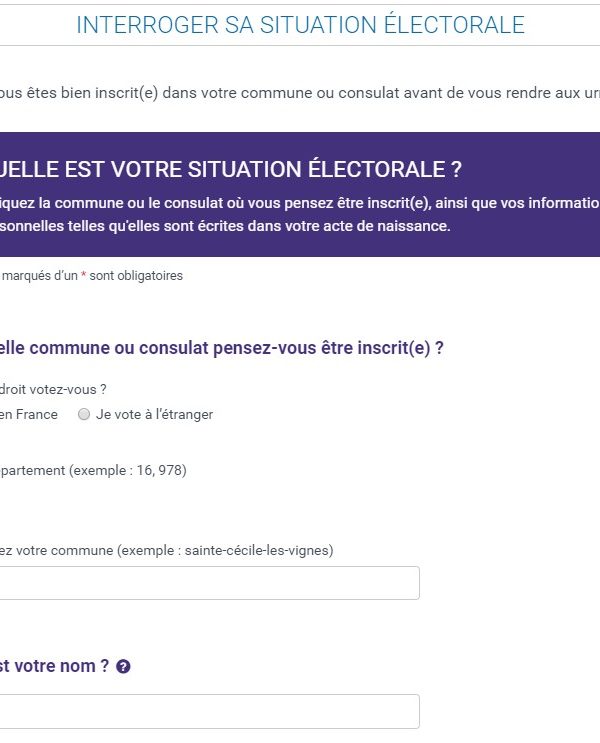Focus the commune name input field
The height and width of the screenshot is (743, 600).
(209, 583)
